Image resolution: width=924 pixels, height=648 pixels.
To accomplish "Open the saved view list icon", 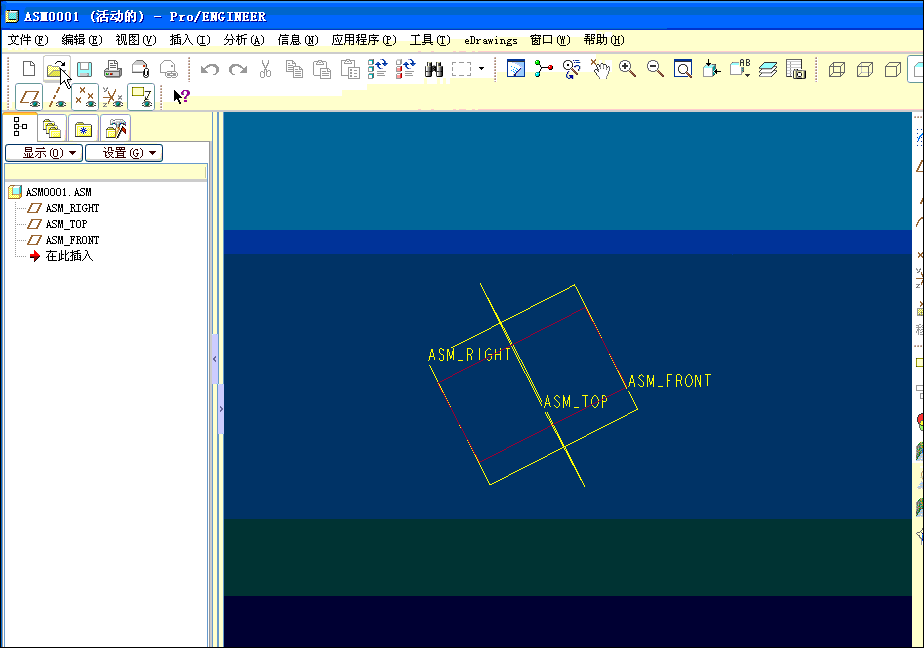I will [740, 68].
